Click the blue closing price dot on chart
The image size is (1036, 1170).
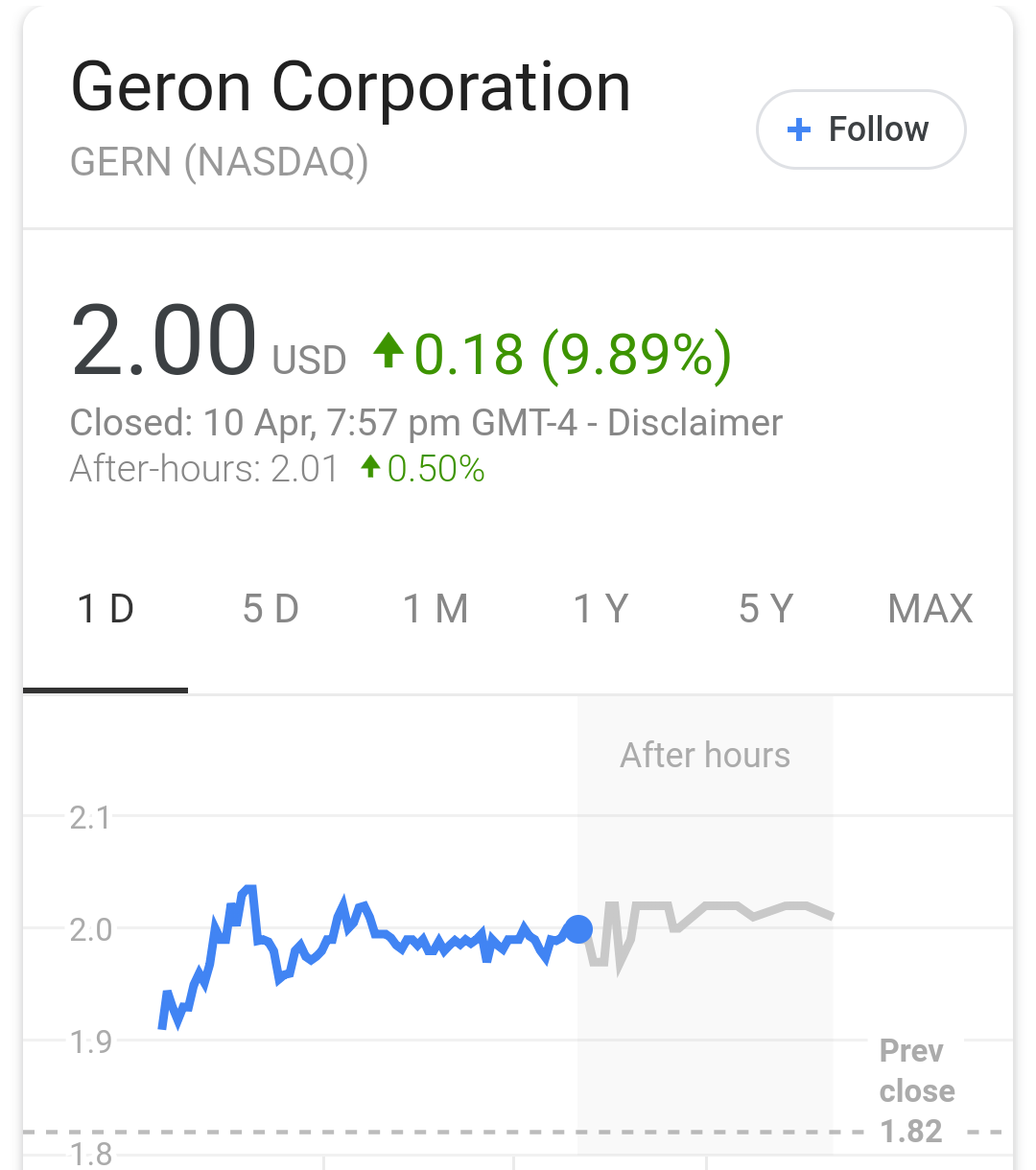pos(578,929)
